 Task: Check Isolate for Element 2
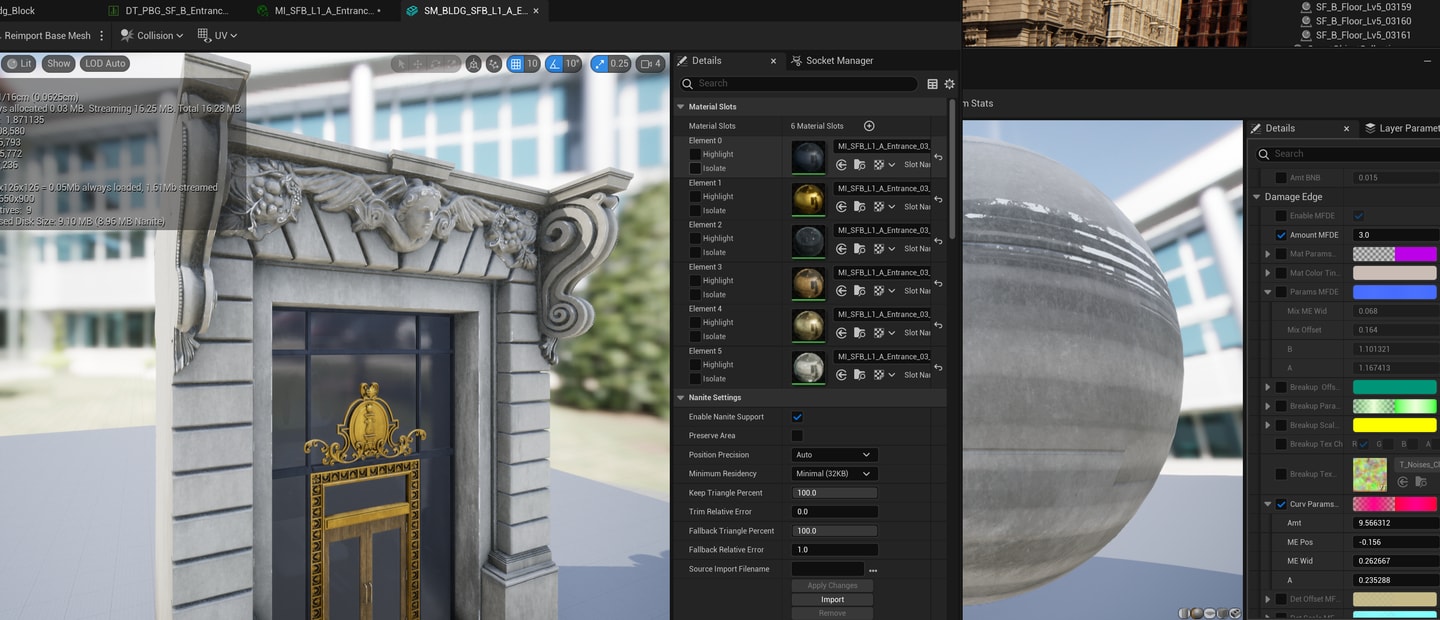[x=695, y=252]
